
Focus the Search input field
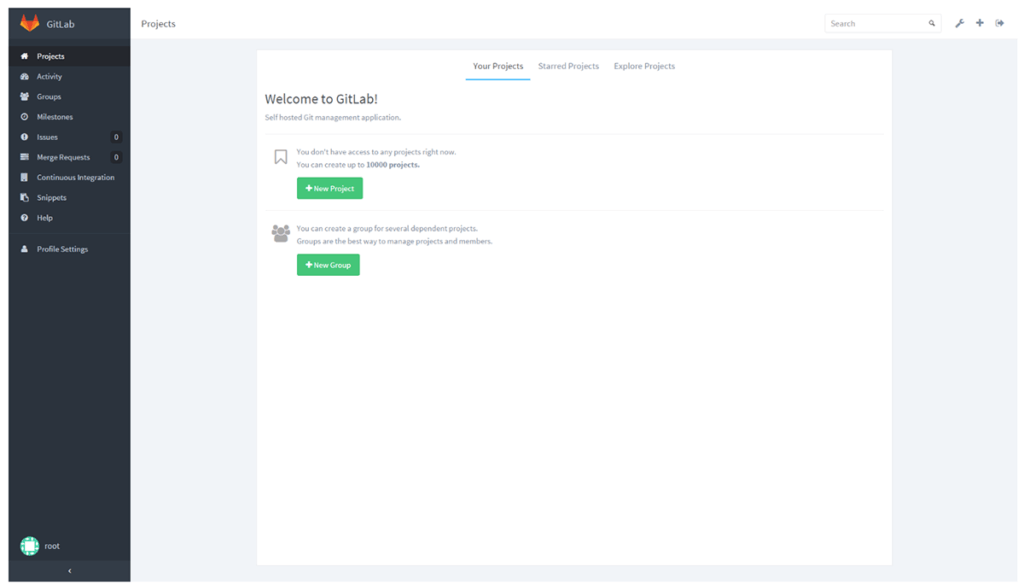pyautogui.click(x=882, y=24)
